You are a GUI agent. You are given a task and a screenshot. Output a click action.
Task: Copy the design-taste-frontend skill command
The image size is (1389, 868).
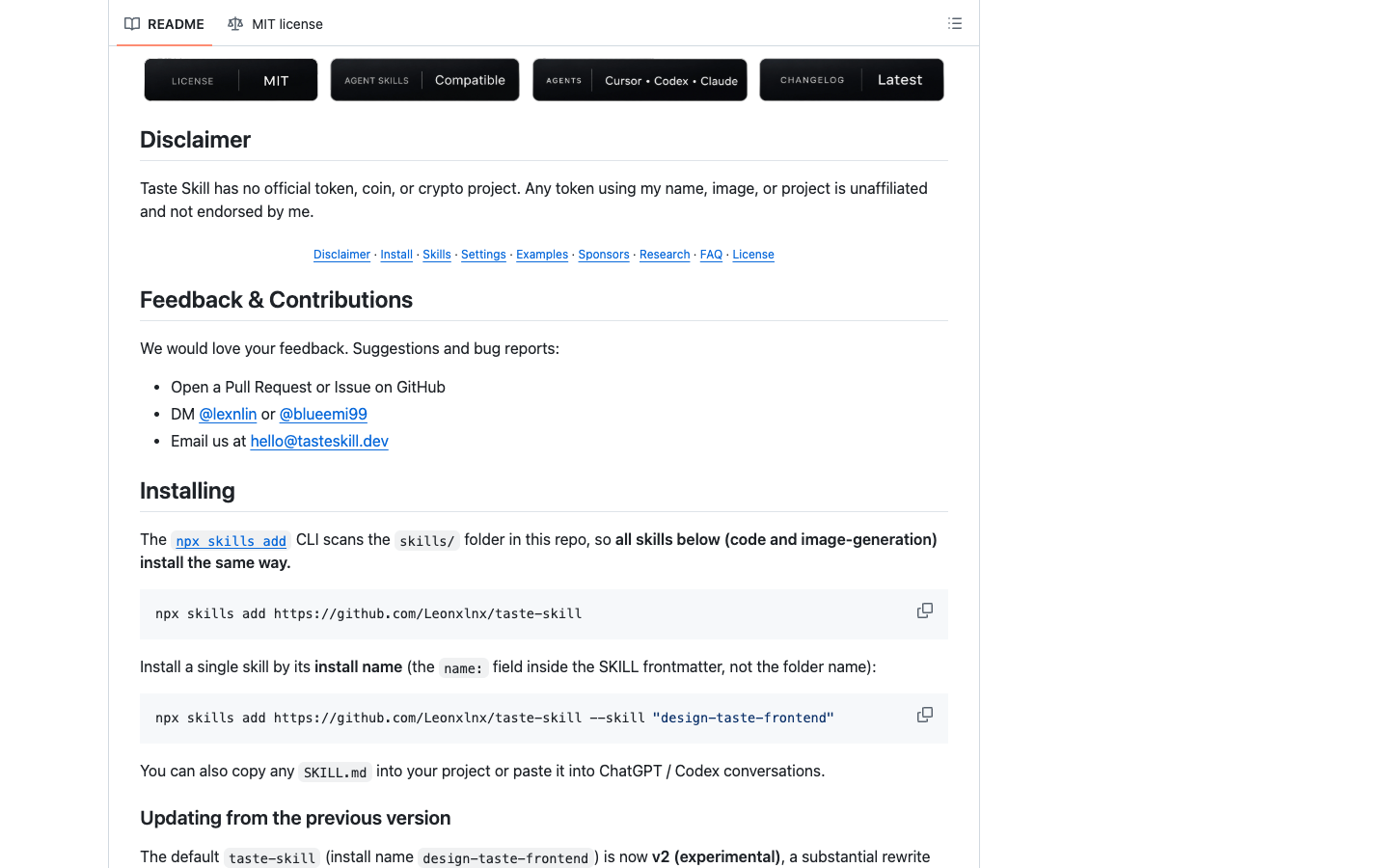pos(925,715)
